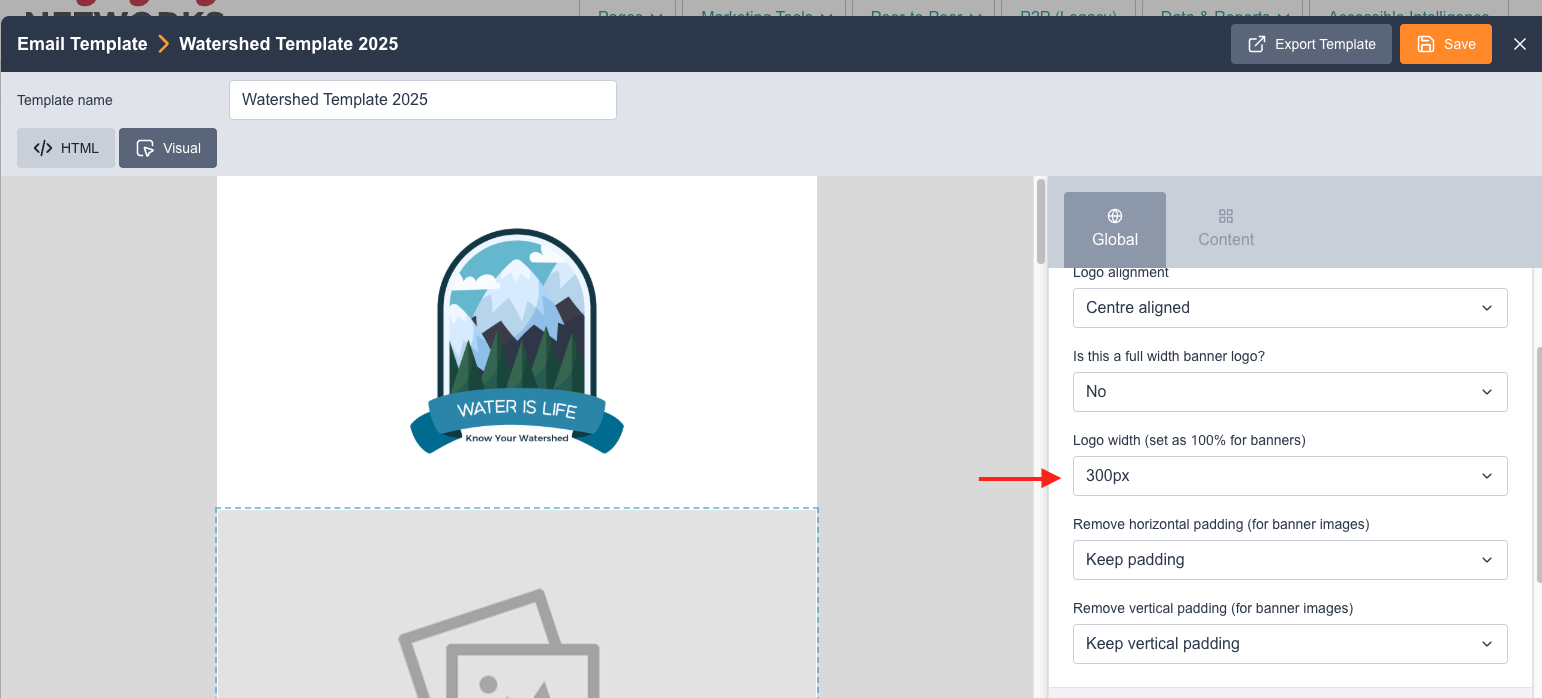
Task: Select the Visual editor mode
Action: pyautogui.click(x=168, y=148)
